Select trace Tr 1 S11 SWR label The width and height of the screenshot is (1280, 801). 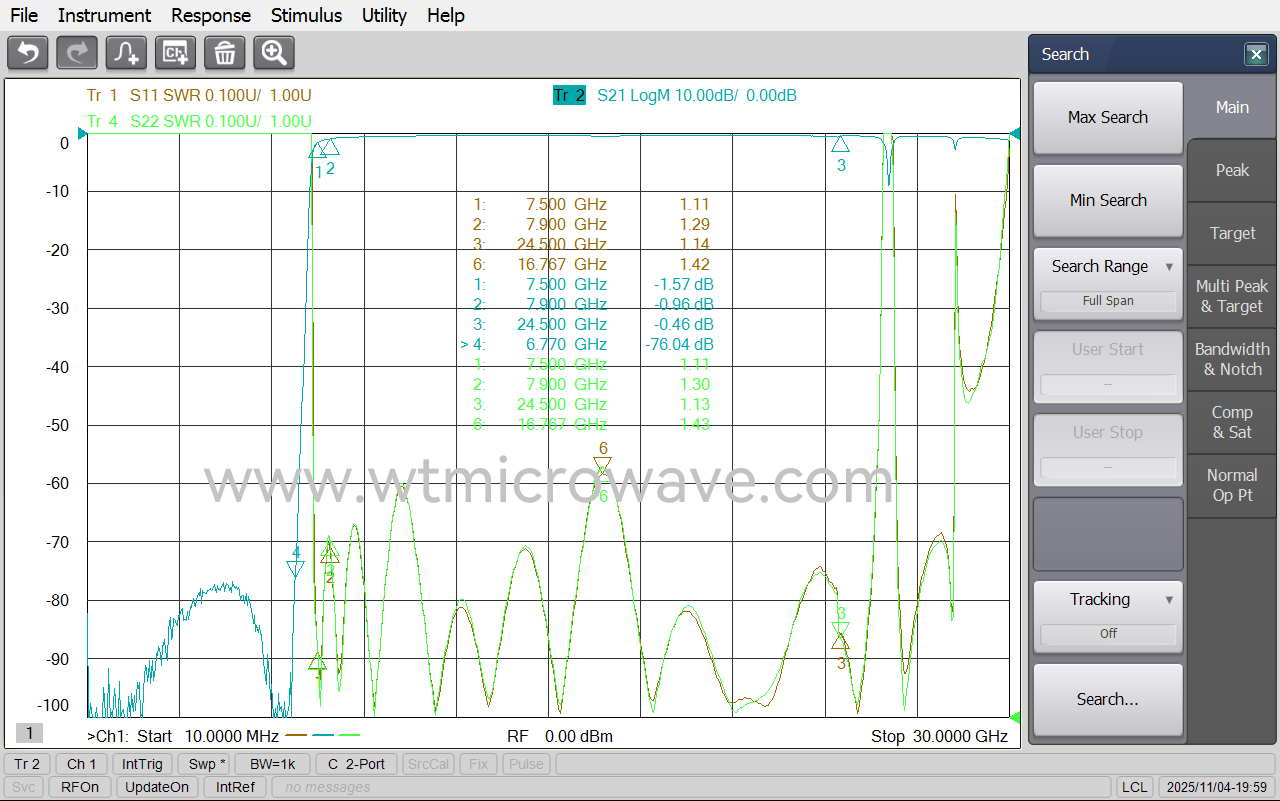(199, 96)
